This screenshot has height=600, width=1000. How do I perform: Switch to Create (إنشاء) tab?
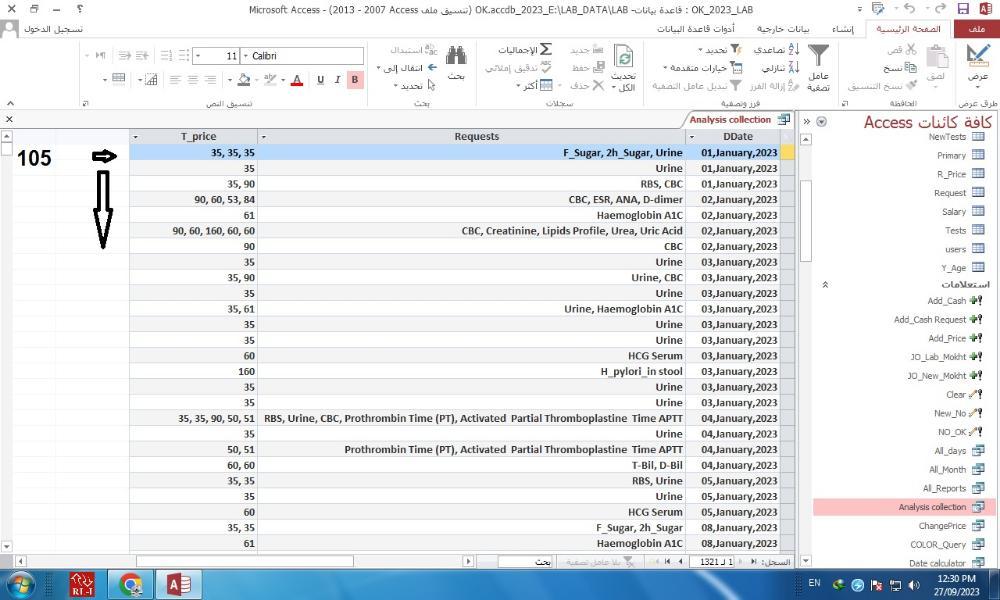[842, 29]
